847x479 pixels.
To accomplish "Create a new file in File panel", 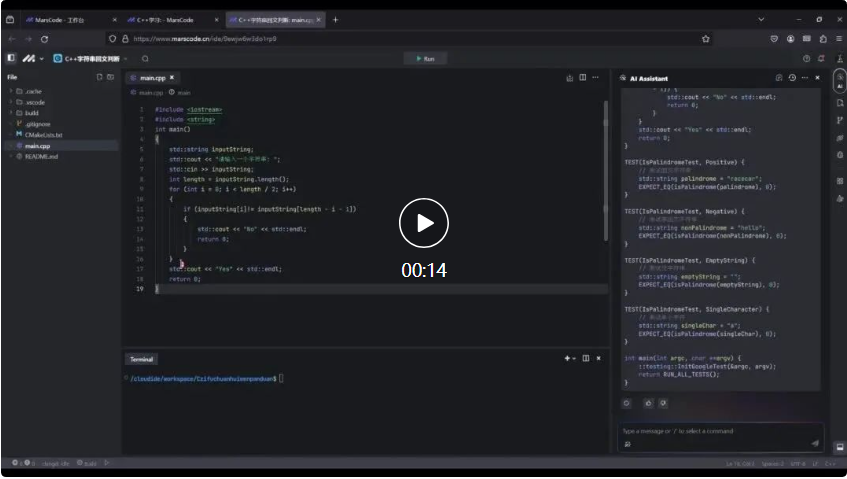I will point(98,77).
